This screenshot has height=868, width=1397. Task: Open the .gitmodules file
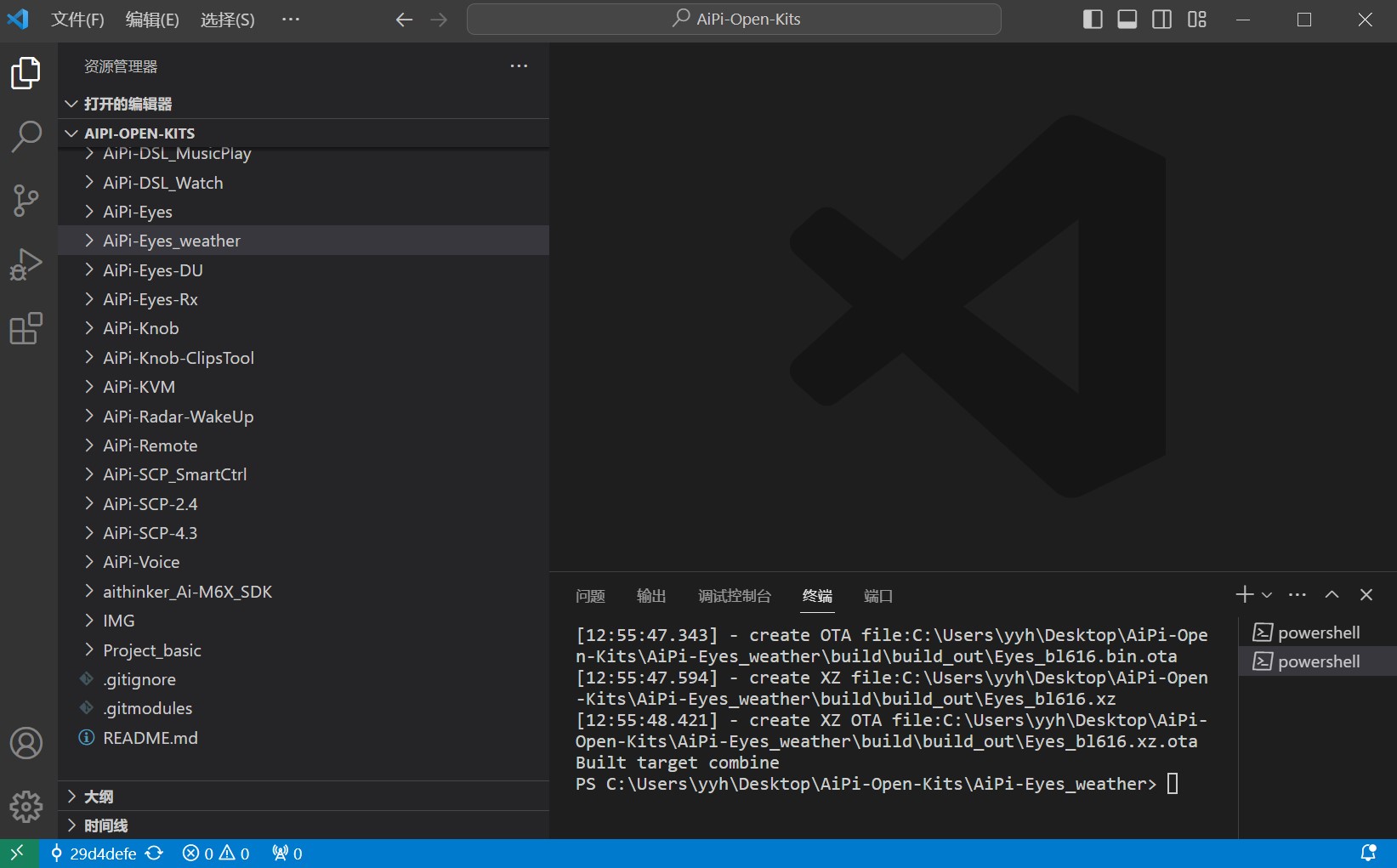coord(304,708)
